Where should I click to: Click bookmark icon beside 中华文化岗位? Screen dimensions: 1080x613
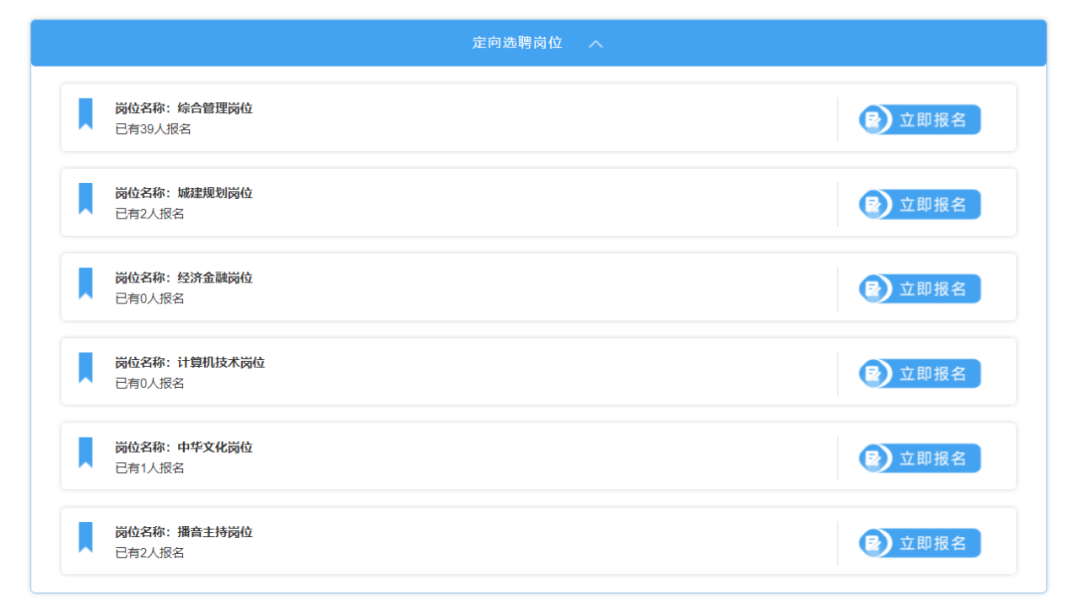(x=85, y=453)
